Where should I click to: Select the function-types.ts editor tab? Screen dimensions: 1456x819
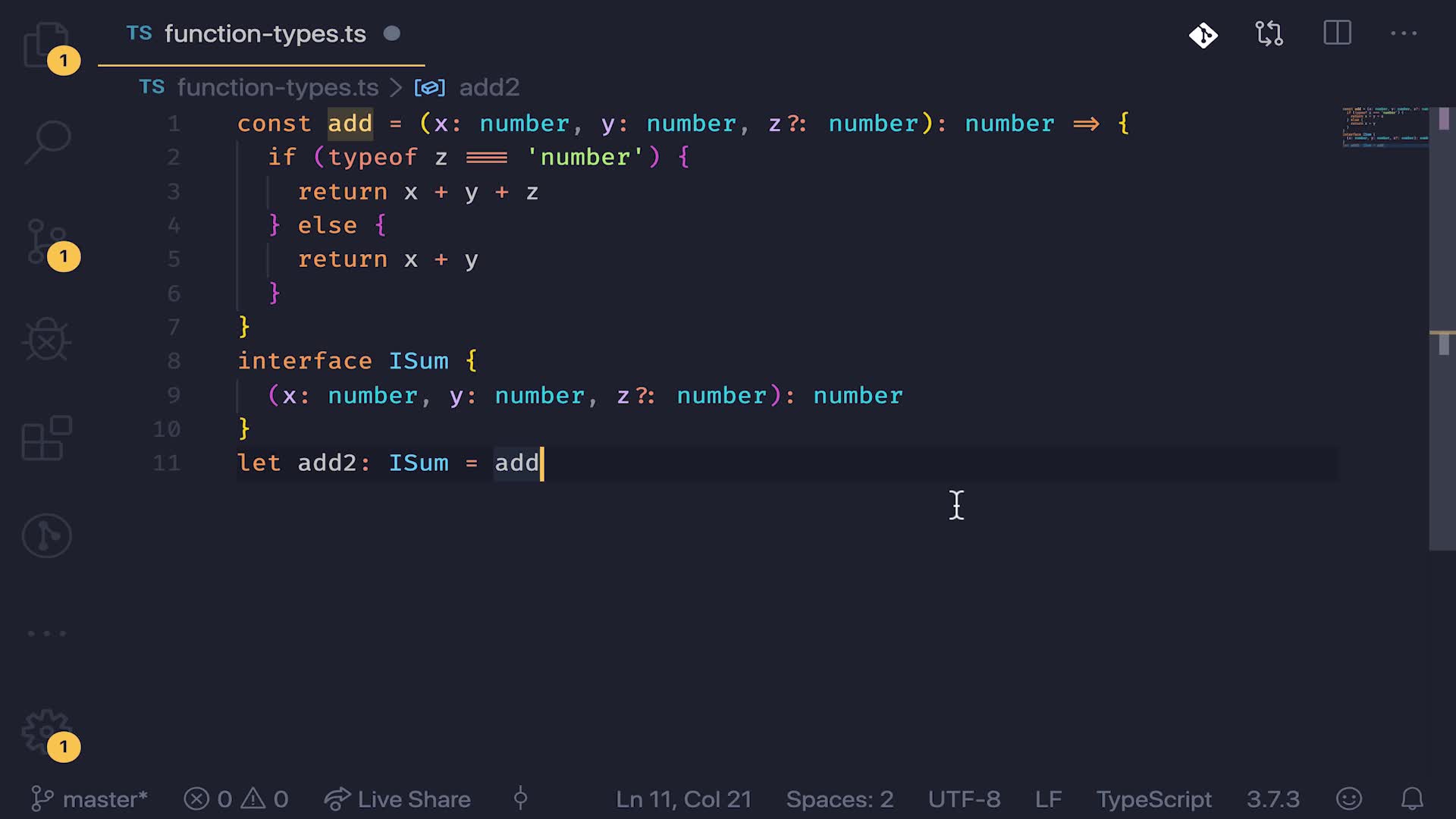(x=265, y=34)
